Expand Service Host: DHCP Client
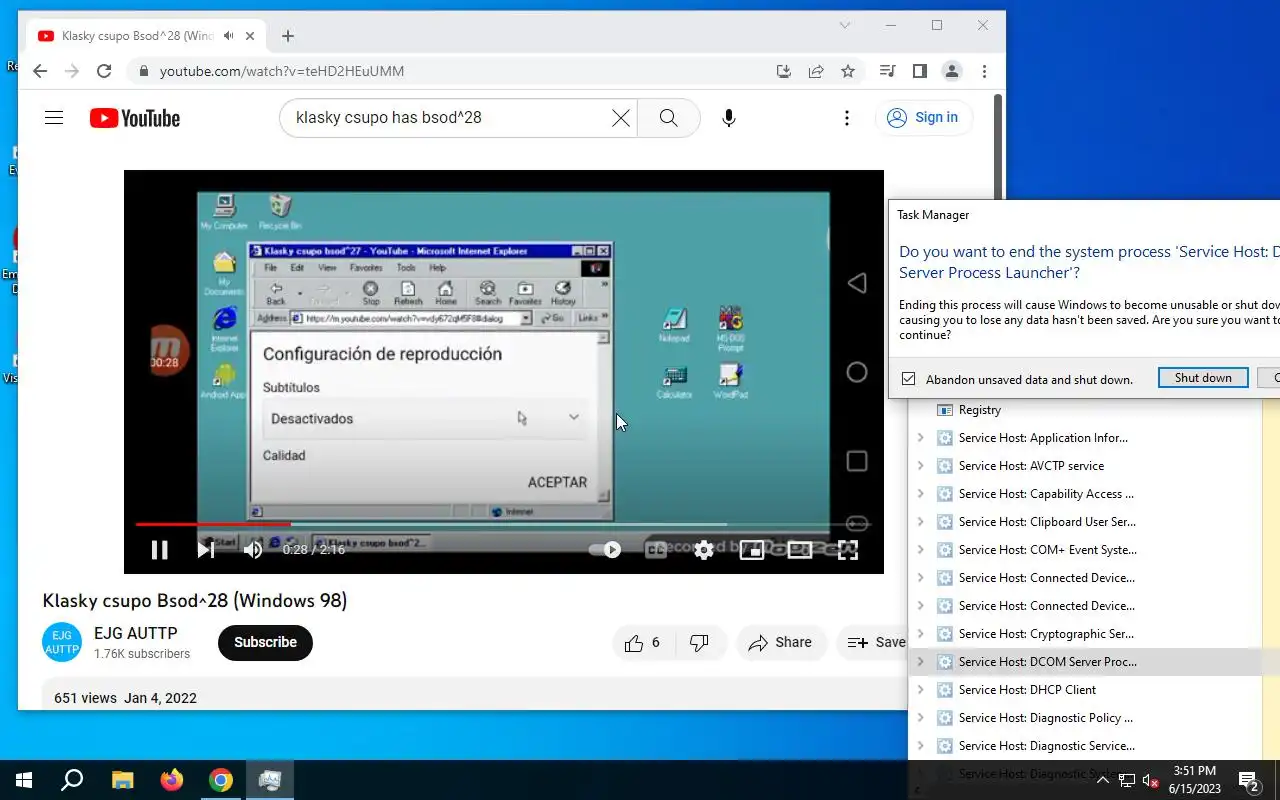Image resolution: width=1280 pixels, height=800 pixels. pos(921,690)
